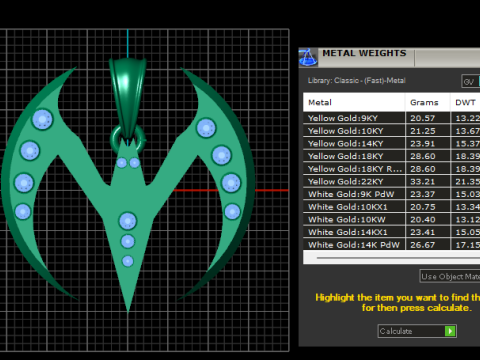Screen dimensions: 480x360
Task: Select the METAL WEIGHTS title tab
Action: click(x=364, y=53)
